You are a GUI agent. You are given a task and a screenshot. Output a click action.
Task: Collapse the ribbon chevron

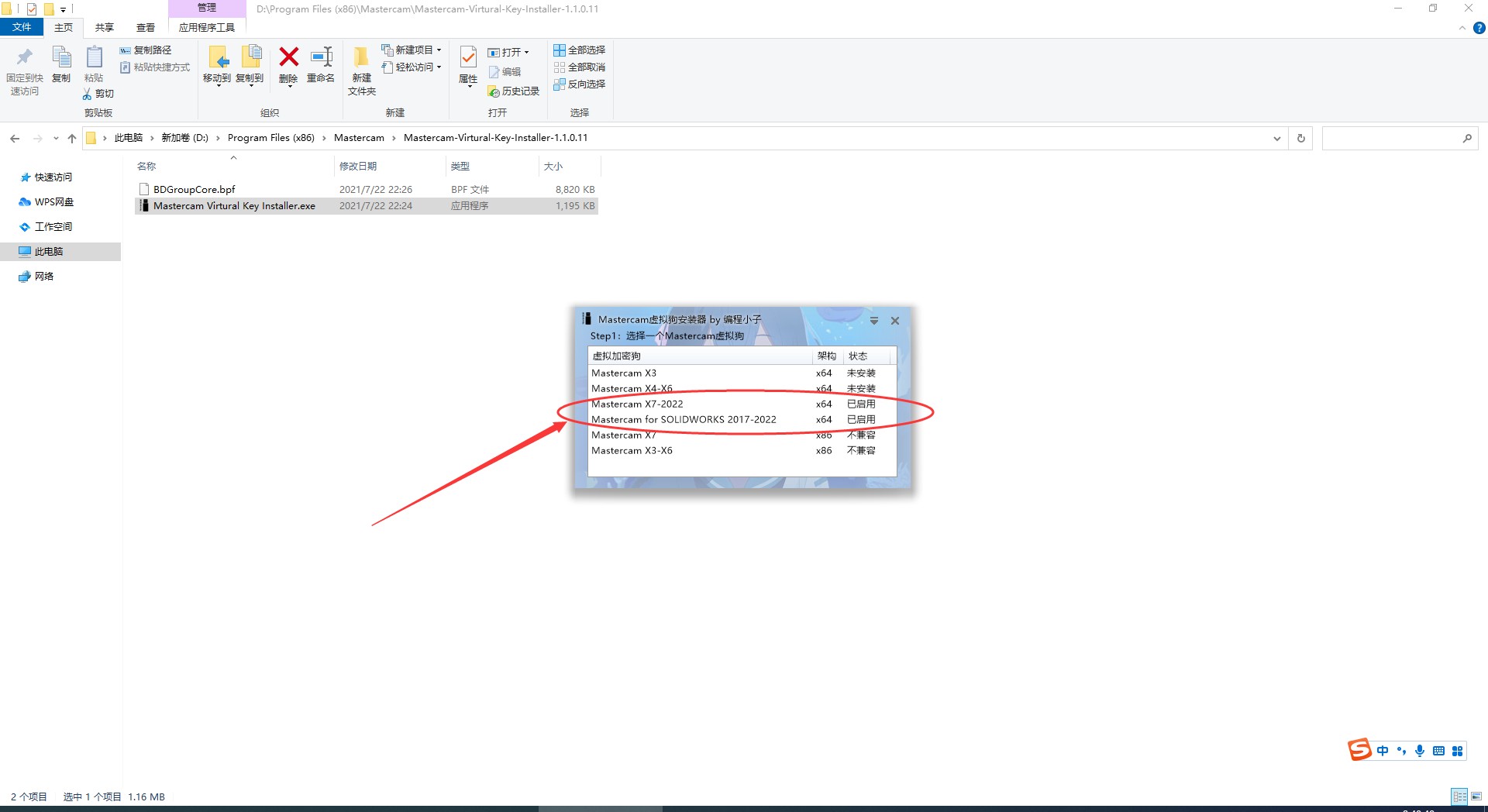1462,28
